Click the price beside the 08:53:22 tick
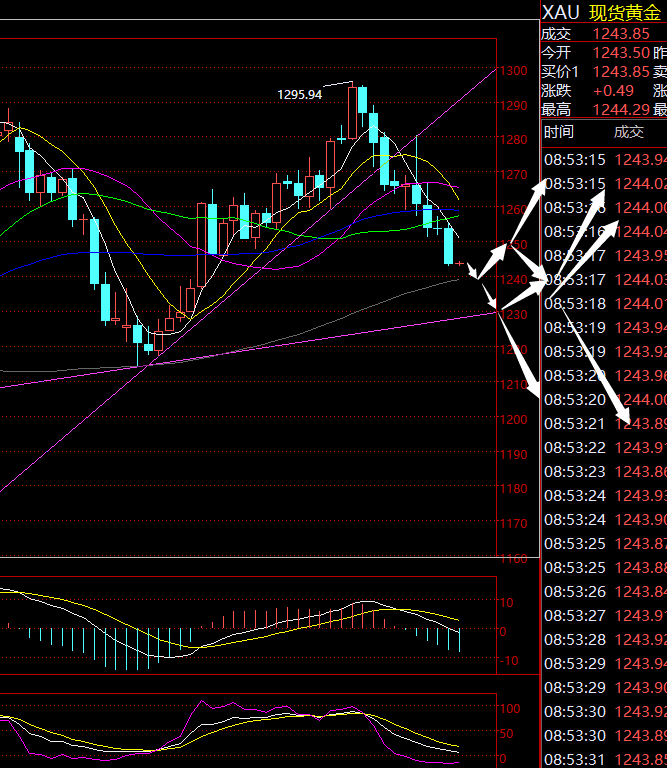 point(641,448)
